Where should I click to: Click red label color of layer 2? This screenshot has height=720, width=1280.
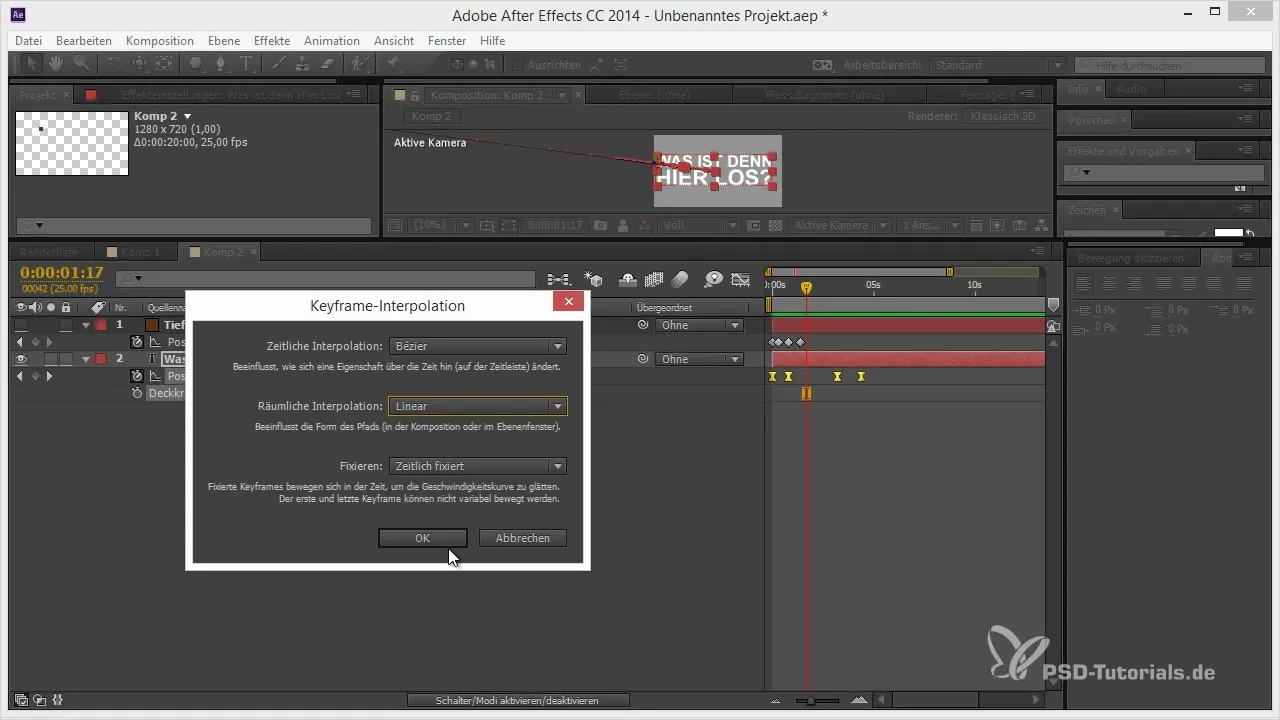(x=102, y=359)
